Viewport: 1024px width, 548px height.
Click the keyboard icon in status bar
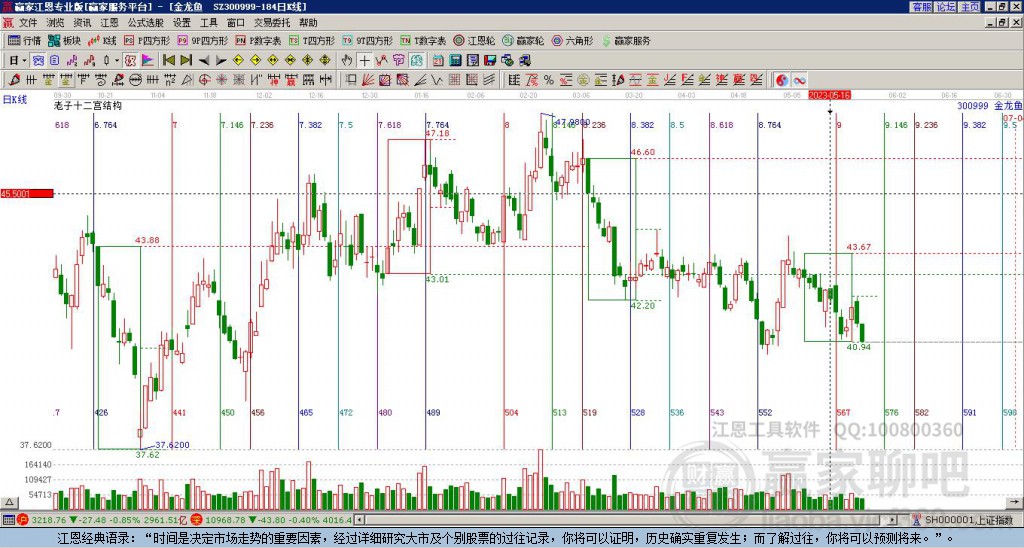[8, 520]
